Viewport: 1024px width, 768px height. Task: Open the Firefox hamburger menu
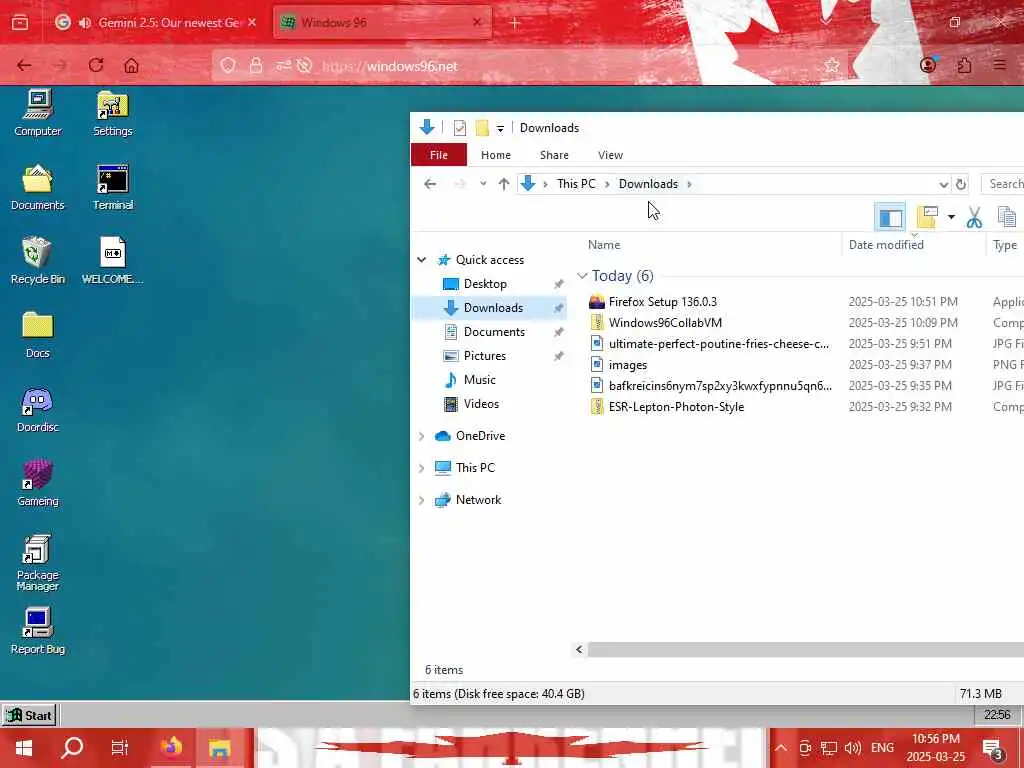coord(1000,65)
